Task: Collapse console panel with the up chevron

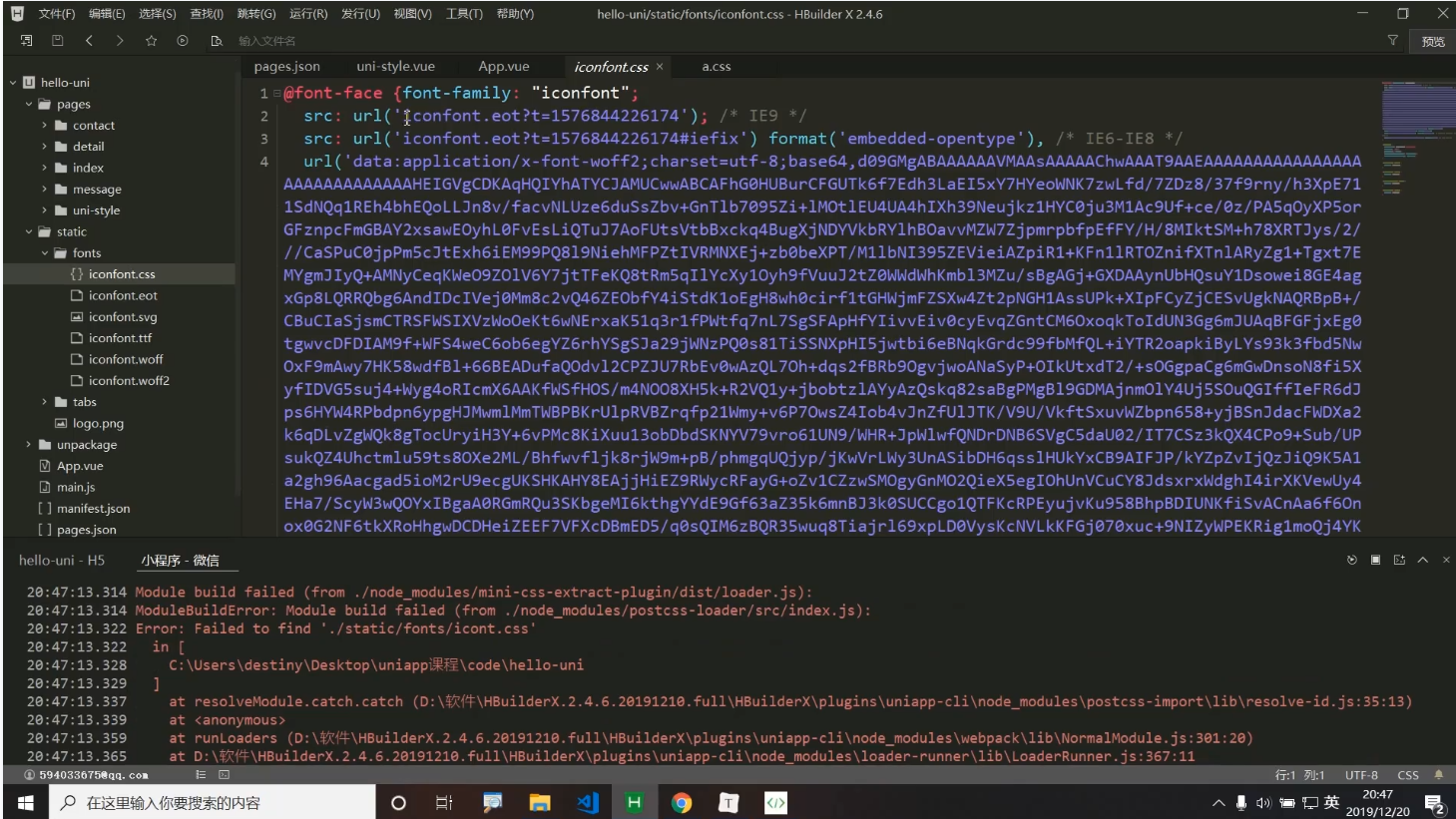Action: (1423, 561)
